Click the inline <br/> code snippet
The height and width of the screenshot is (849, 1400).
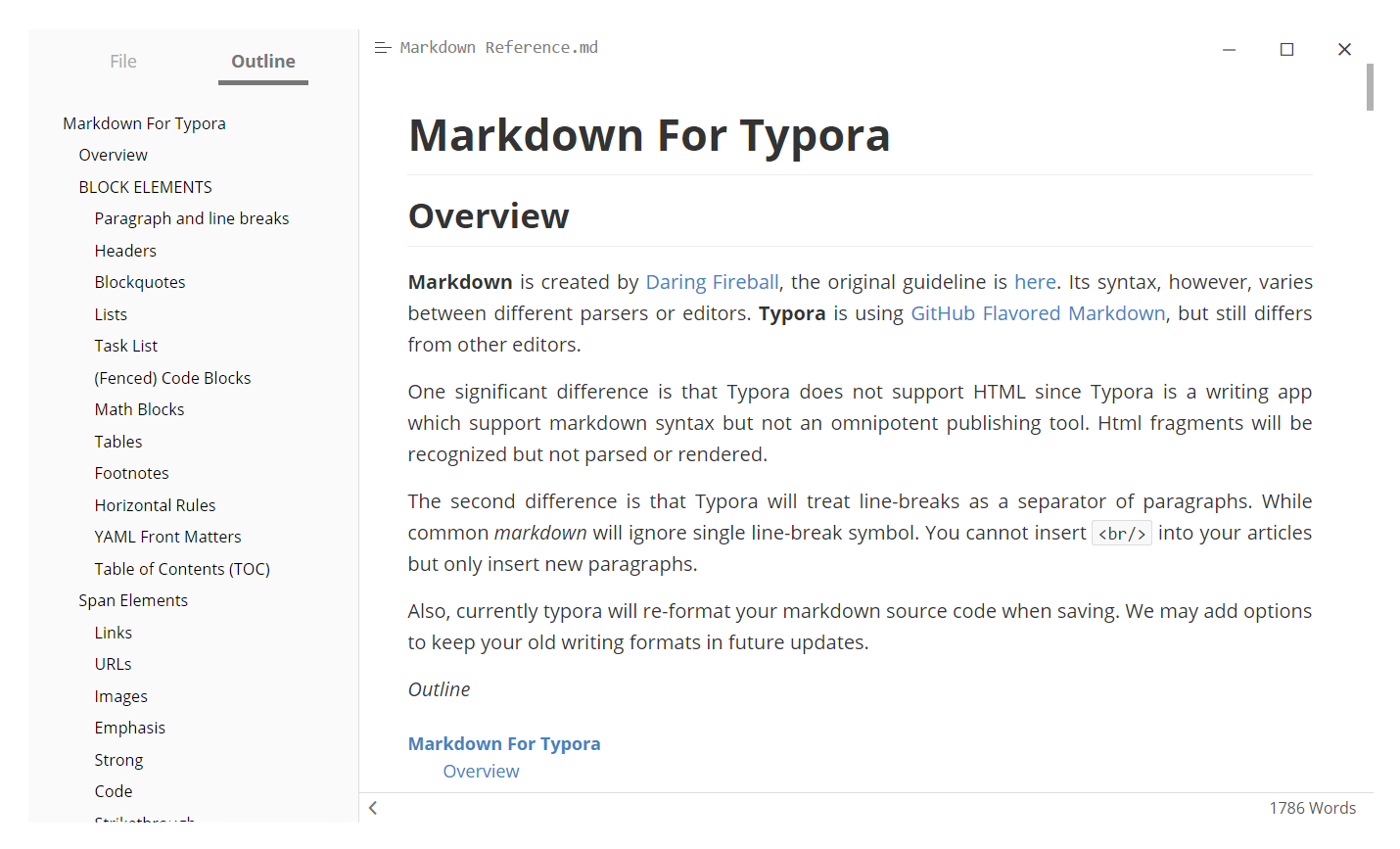(x=1122, y=534)
